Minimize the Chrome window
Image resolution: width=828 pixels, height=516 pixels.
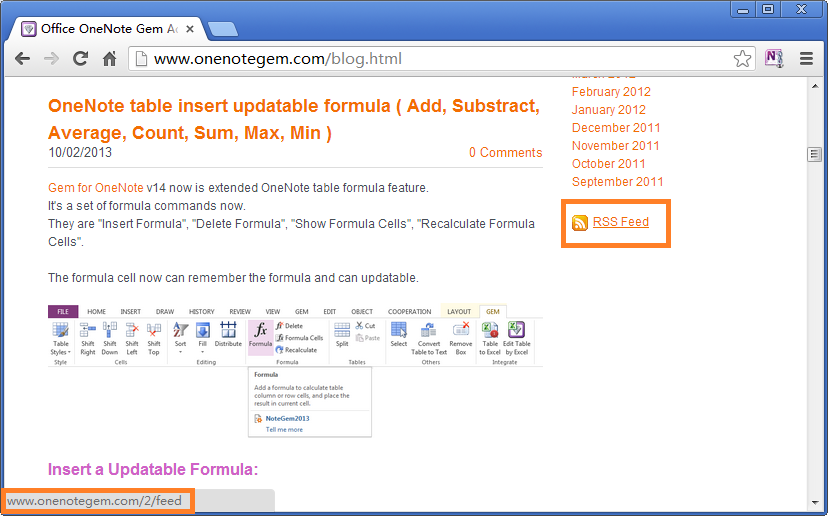tap(743, 10)
